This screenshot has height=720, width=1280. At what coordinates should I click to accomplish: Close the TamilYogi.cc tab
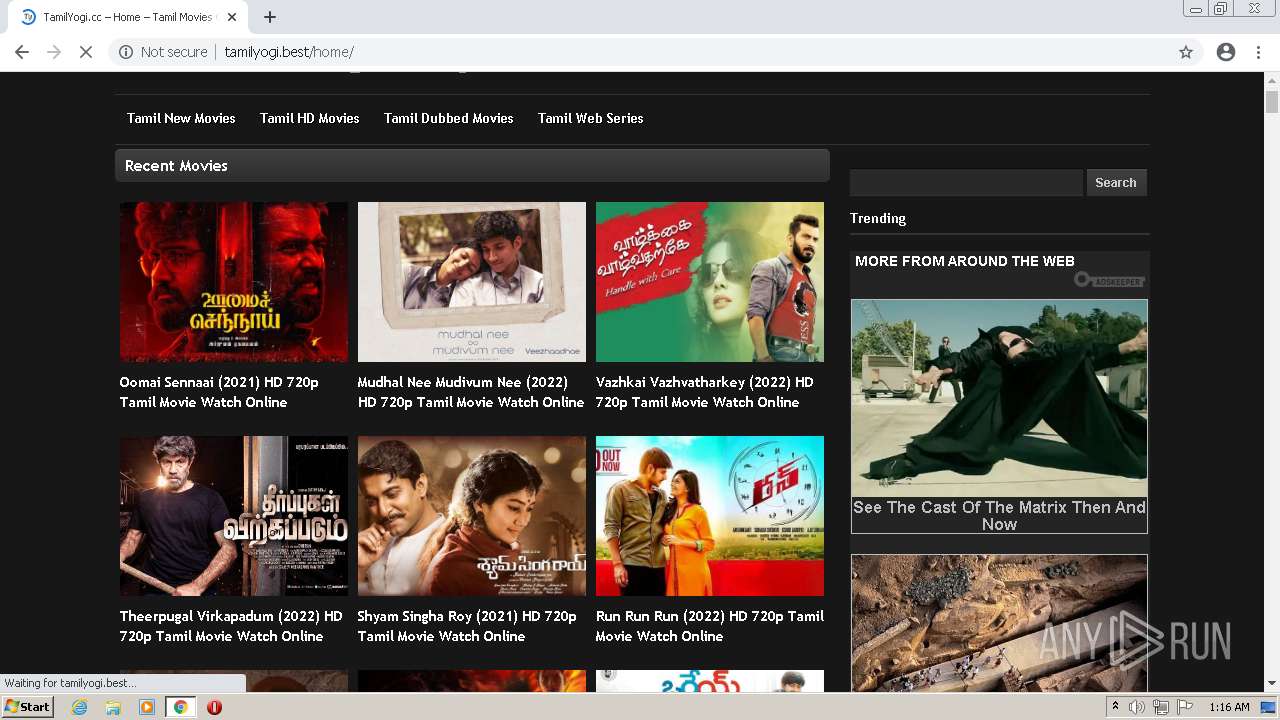(232, 17)
